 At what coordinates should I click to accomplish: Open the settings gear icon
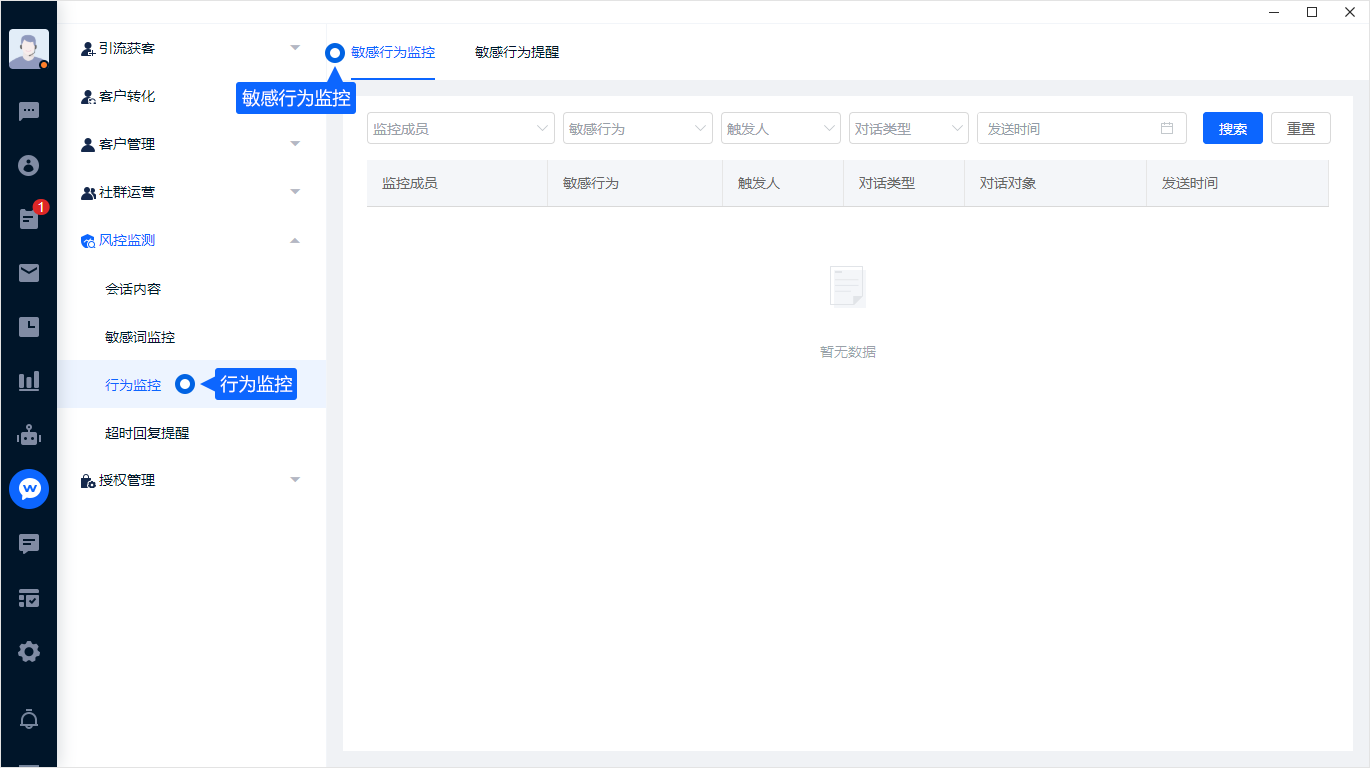coord(29,652)
